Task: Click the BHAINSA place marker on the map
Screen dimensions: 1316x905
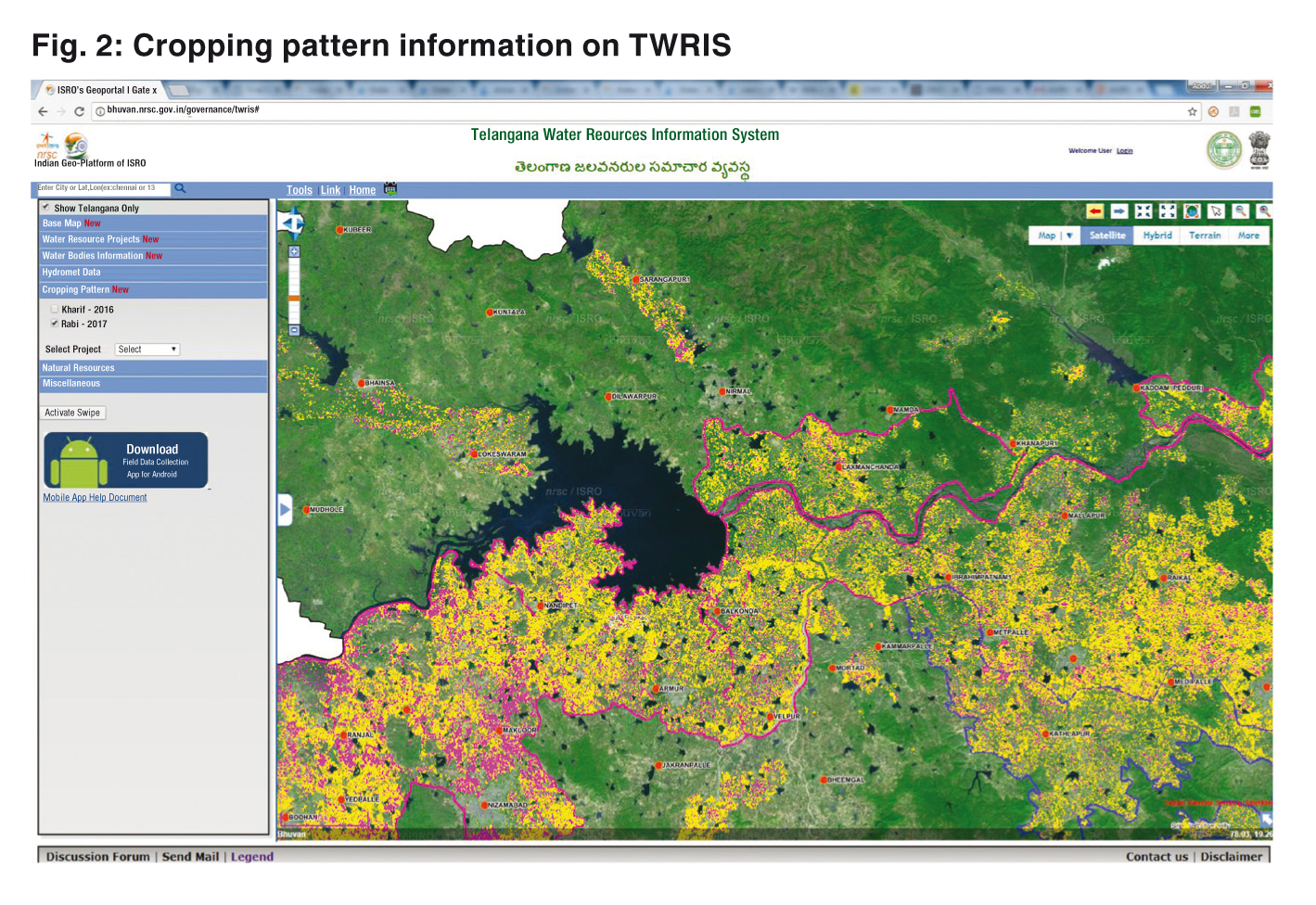Action: [x=362, y=382]
